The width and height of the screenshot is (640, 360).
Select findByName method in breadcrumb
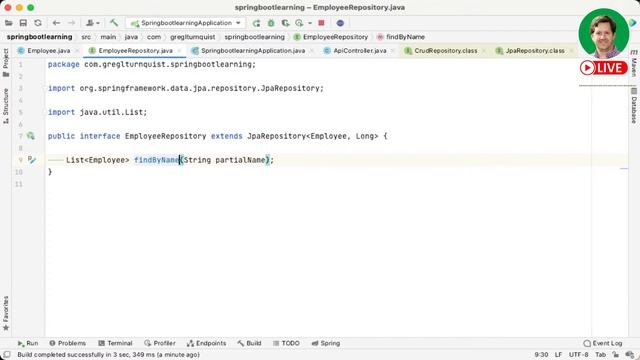click(401, 37)
